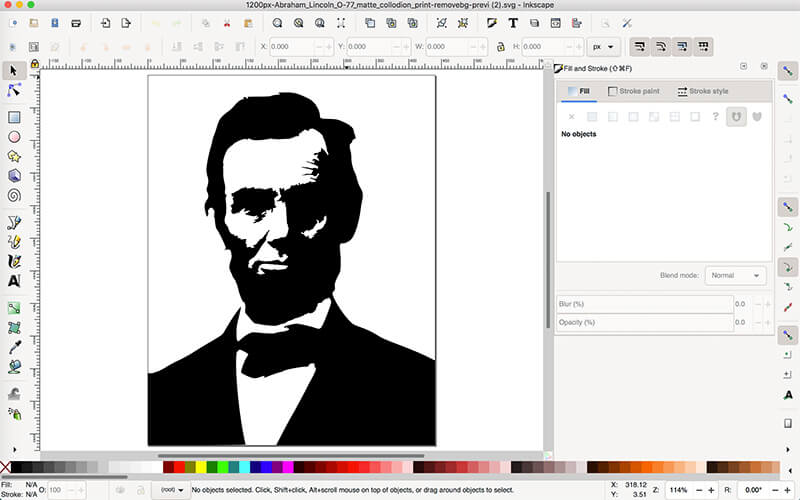Select the Text tool in toolbox

pyautogui.click(x=14, y=281)
